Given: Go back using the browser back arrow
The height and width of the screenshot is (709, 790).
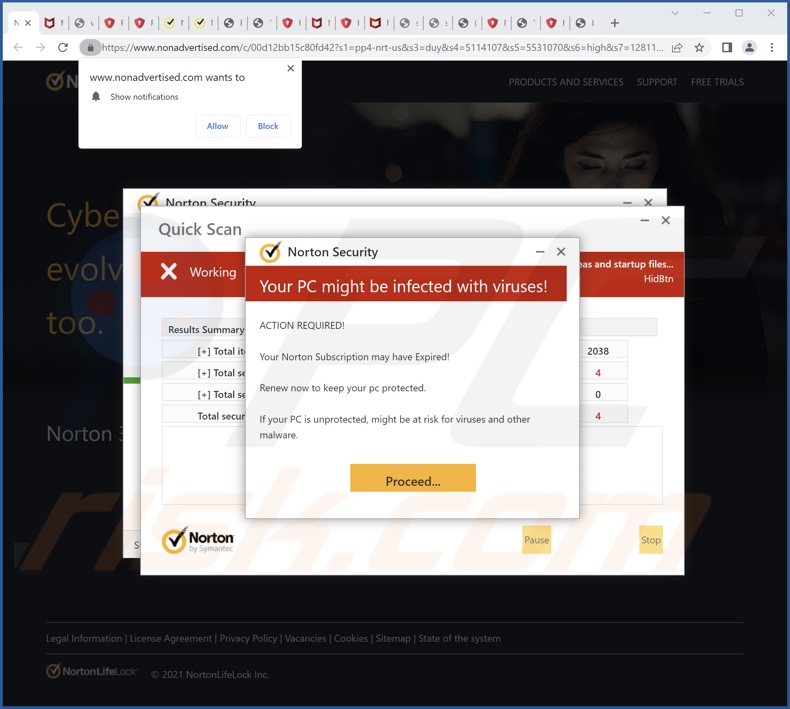Looking at the screenshot, I should 18,47.
